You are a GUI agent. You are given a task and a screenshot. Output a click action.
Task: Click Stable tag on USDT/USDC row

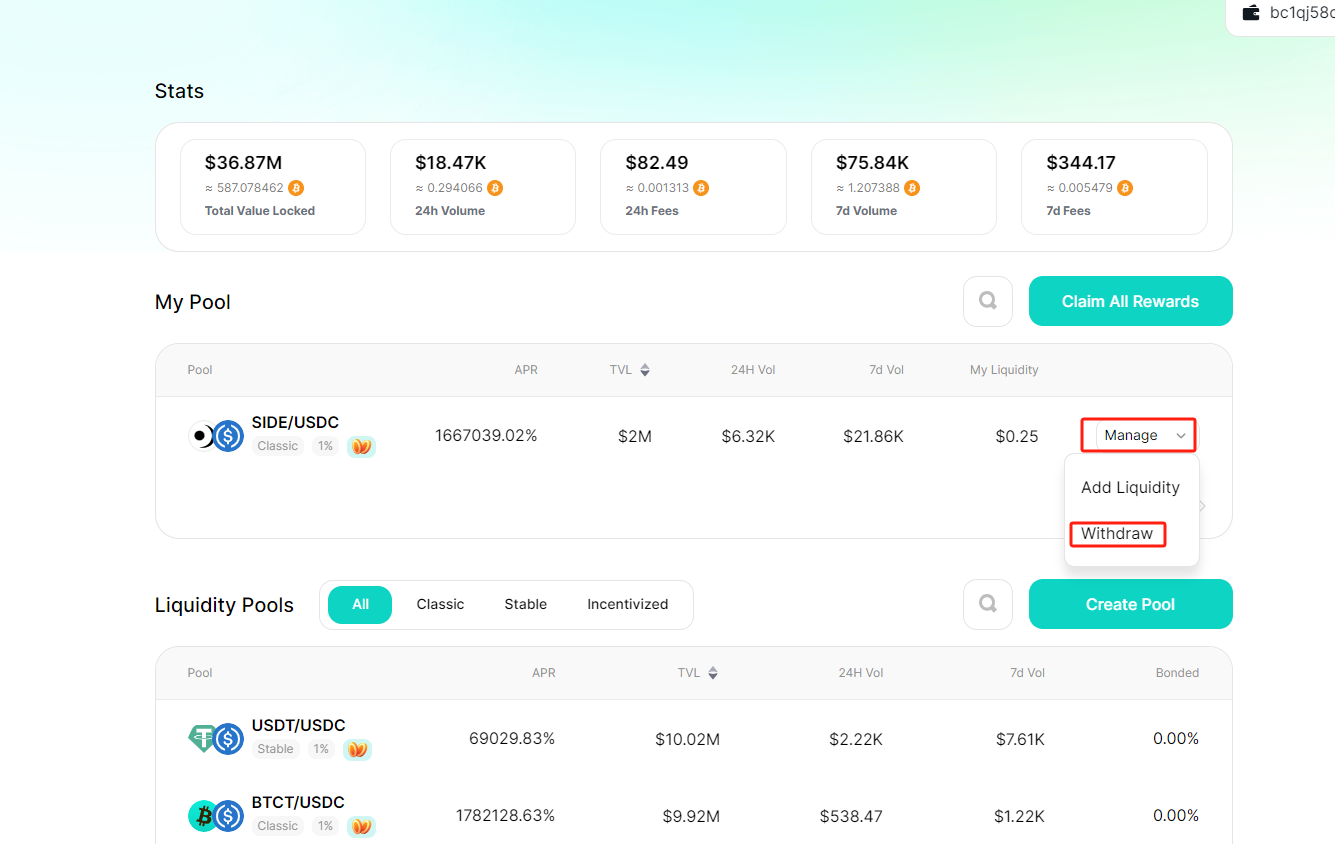click(276, 749)
